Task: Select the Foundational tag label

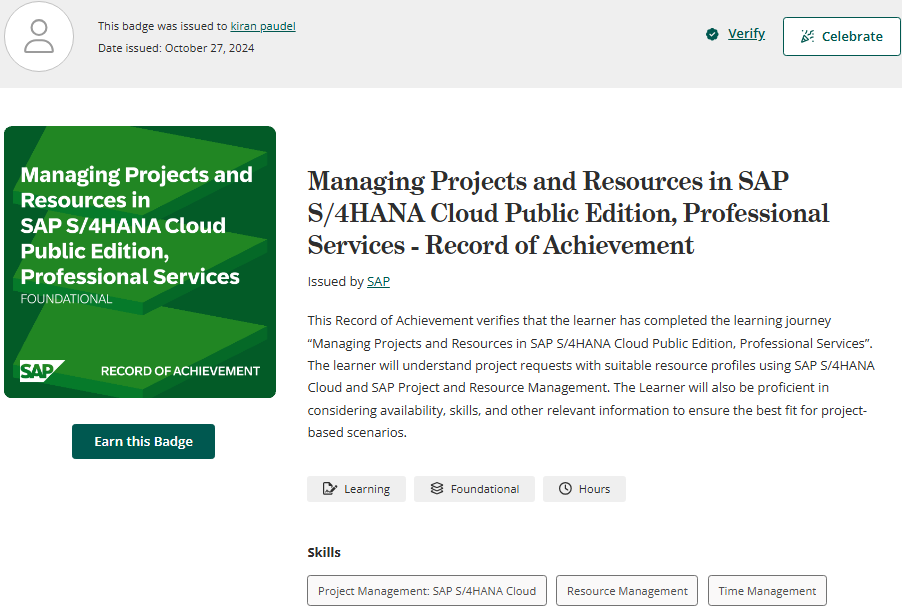Action: click(x=485, y=489)
